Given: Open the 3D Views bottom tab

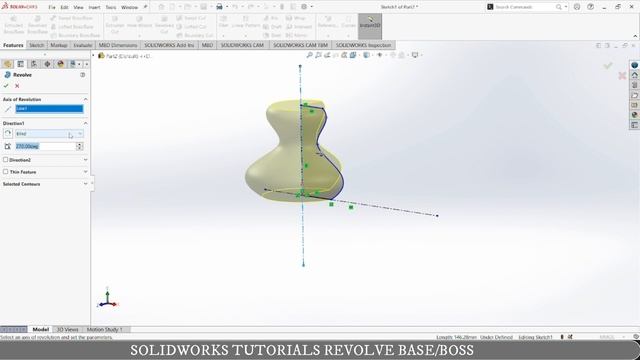Looking at the screenshot, I should 67,329.
